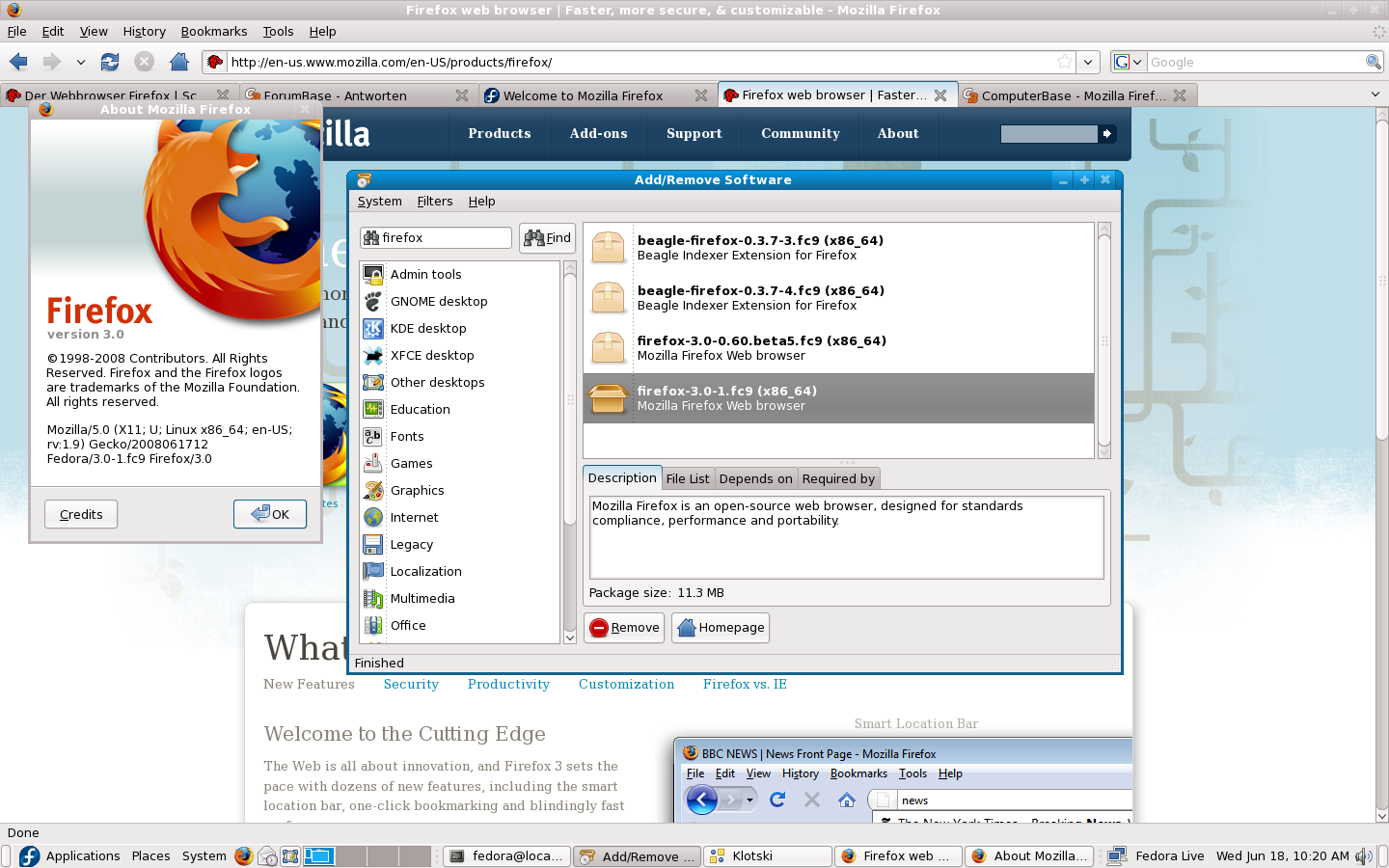This screenshot has width=1389, height=868.
Task: Reload the page with the refresh icon
Action: 110,62
